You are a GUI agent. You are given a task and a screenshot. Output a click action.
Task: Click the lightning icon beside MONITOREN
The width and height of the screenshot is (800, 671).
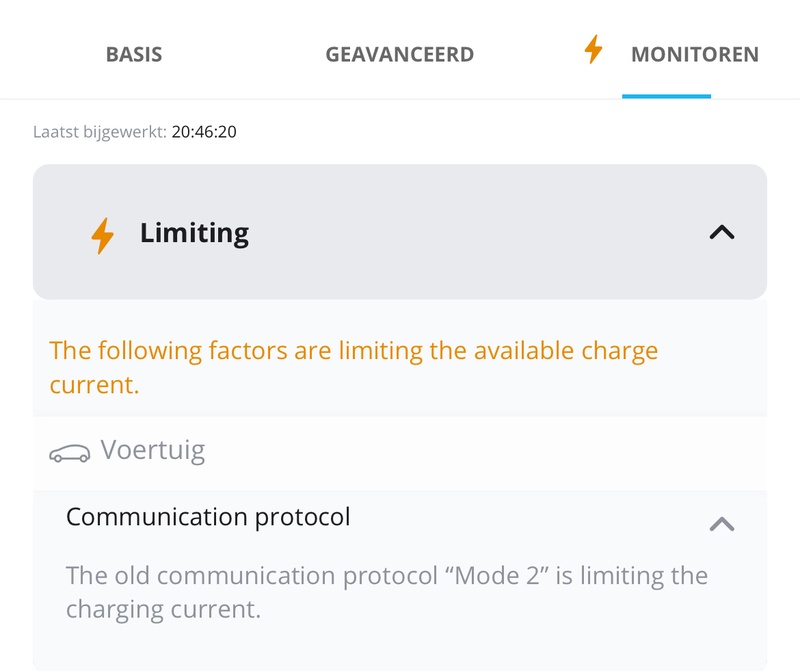pyautogui.click(x=594, y=50)
